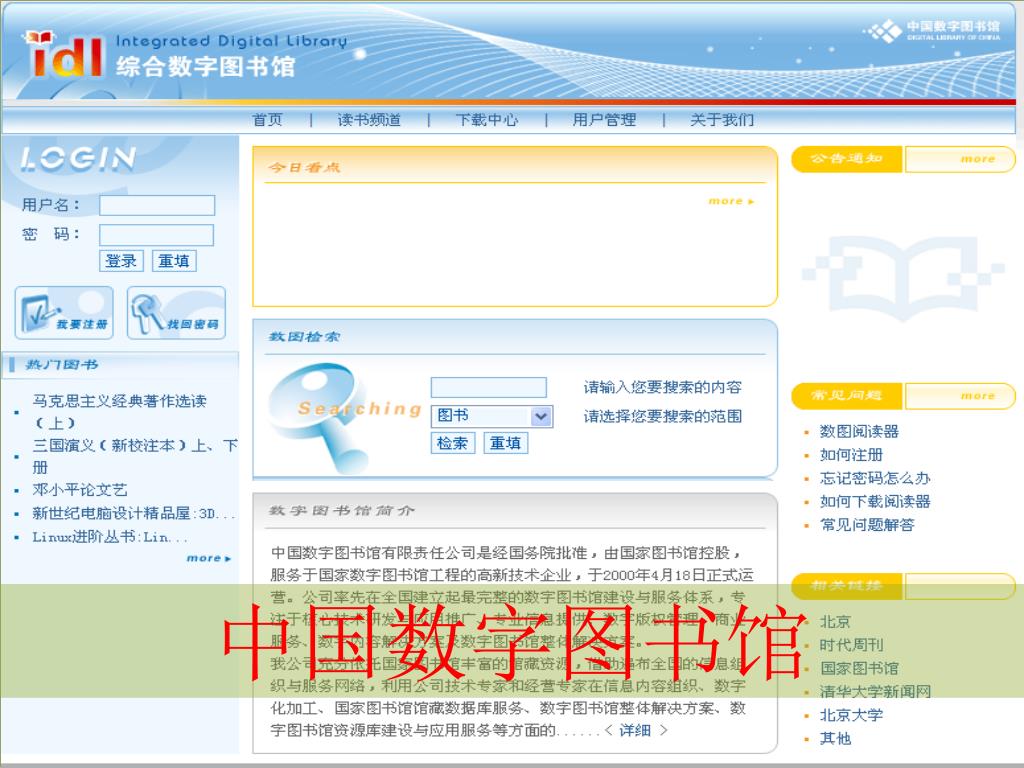The width and height of the screenshot is (1024, 768).
Task: Open the more link under 热门图书
Action: coord(209,558)
